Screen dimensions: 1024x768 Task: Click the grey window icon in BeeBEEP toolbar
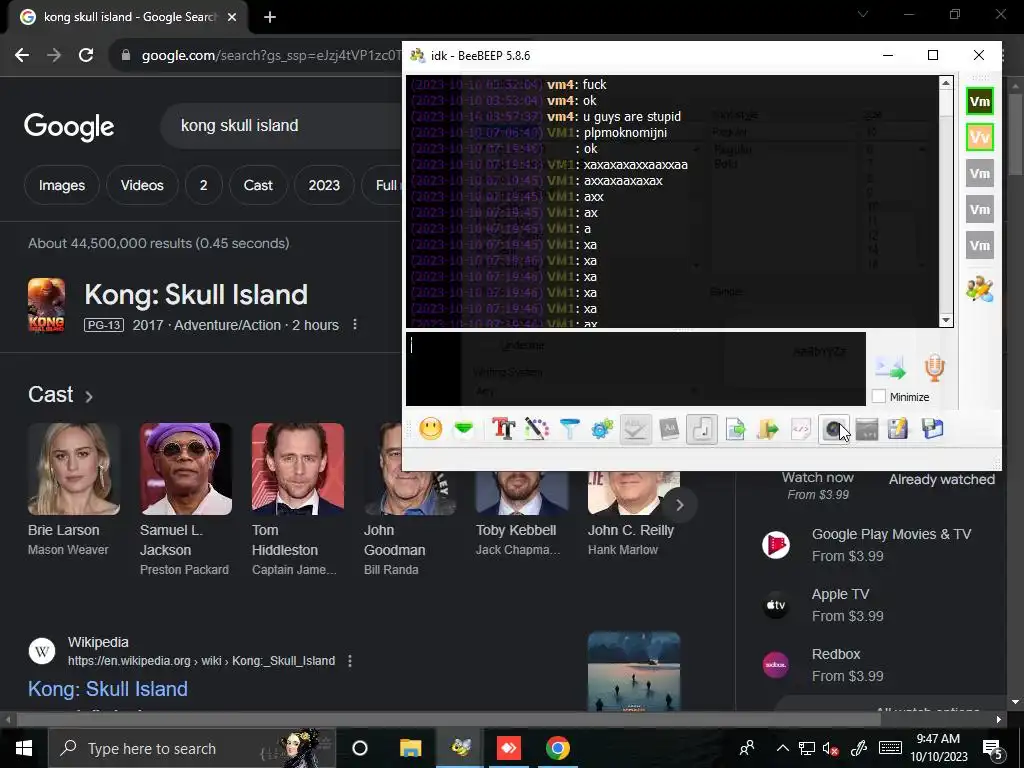click(867, 429)
